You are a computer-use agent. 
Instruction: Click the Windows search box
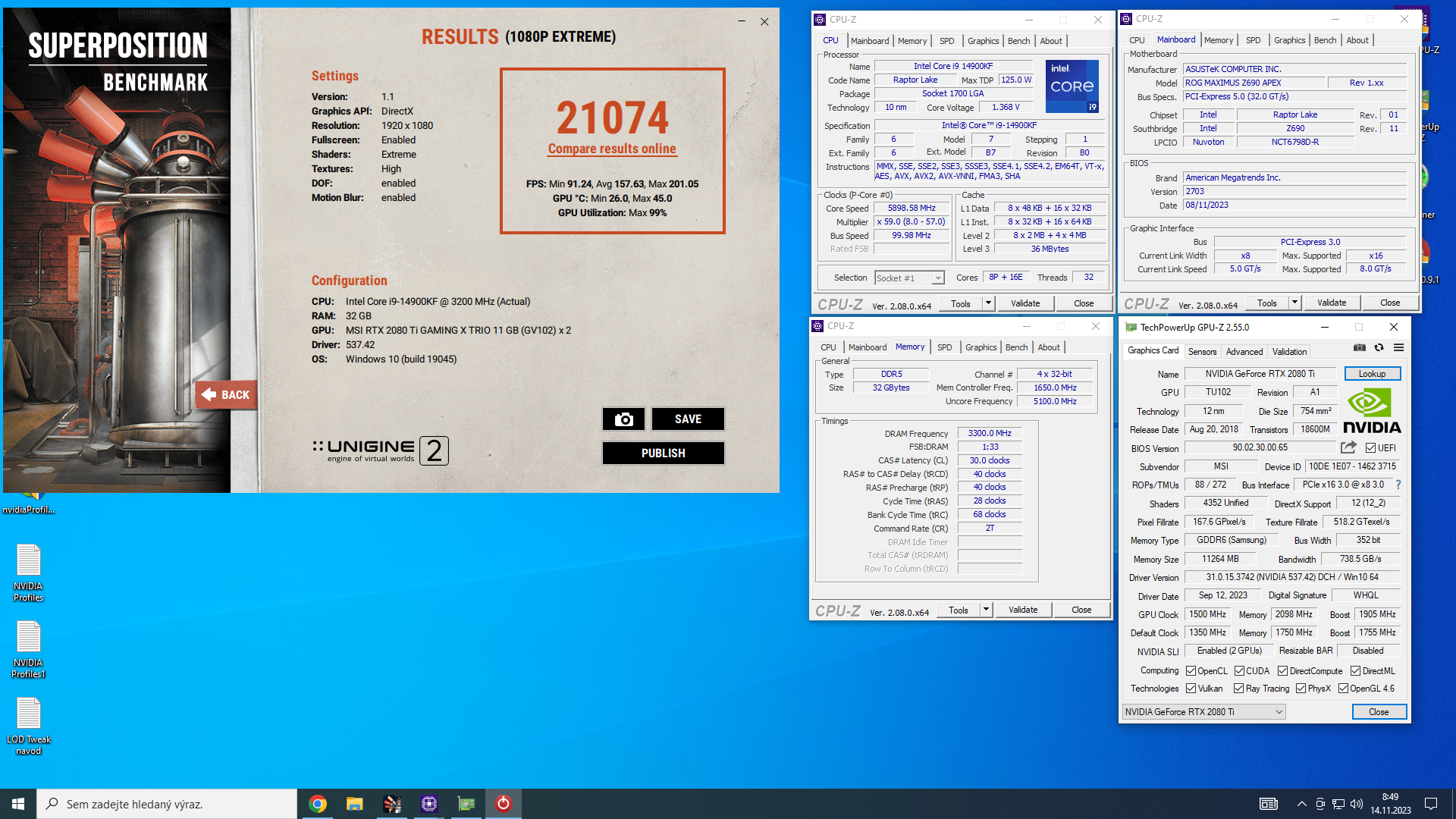(x=167, y=804)
